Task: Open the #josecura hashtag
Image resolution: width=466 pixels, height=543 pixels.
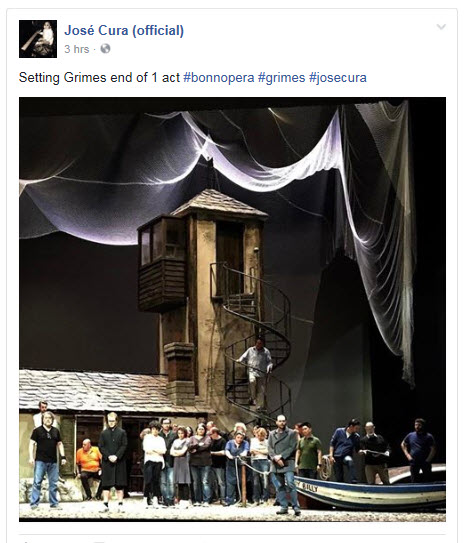Action: pos(338,77)
